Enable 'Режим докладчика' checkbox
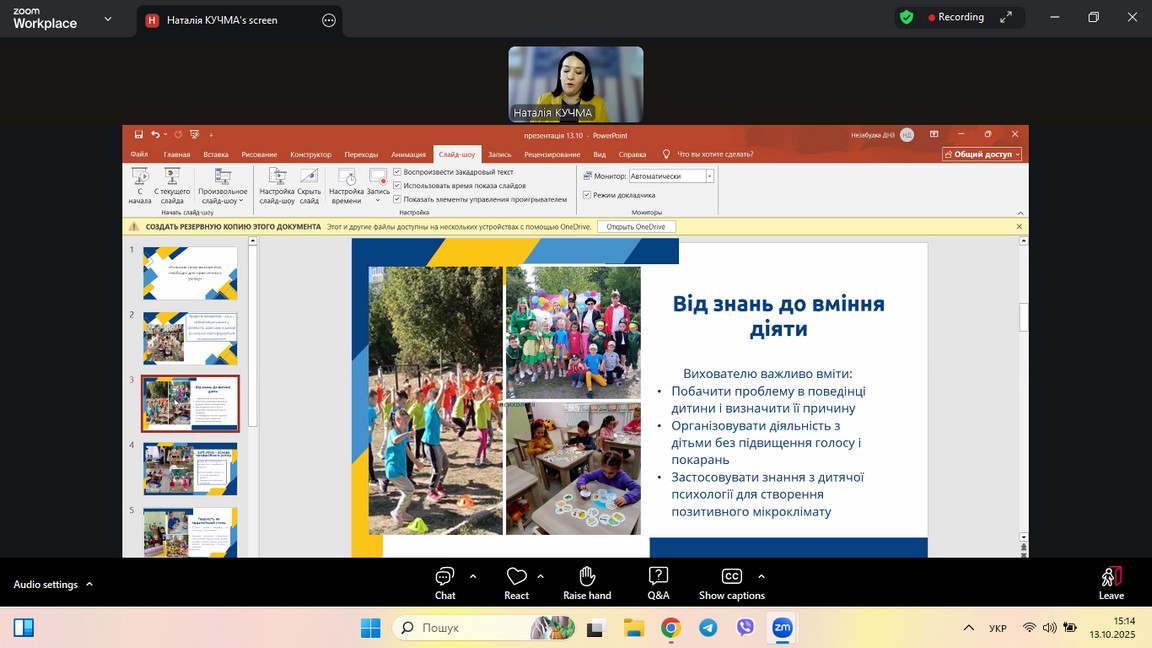 coord(587,195)
